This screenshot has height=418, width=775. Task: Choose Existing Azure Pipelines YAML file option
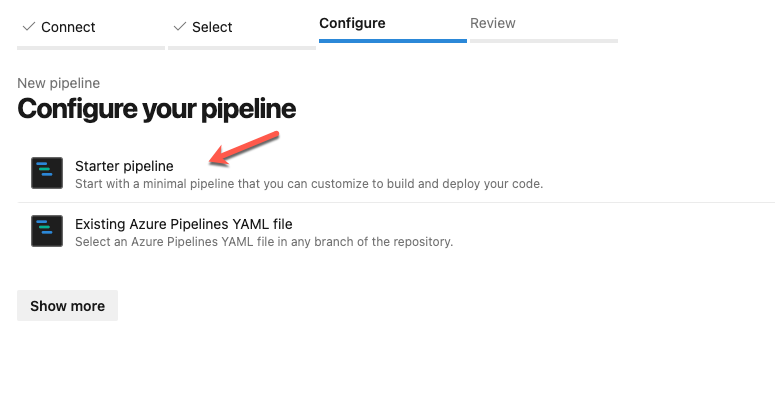(396, 231)
